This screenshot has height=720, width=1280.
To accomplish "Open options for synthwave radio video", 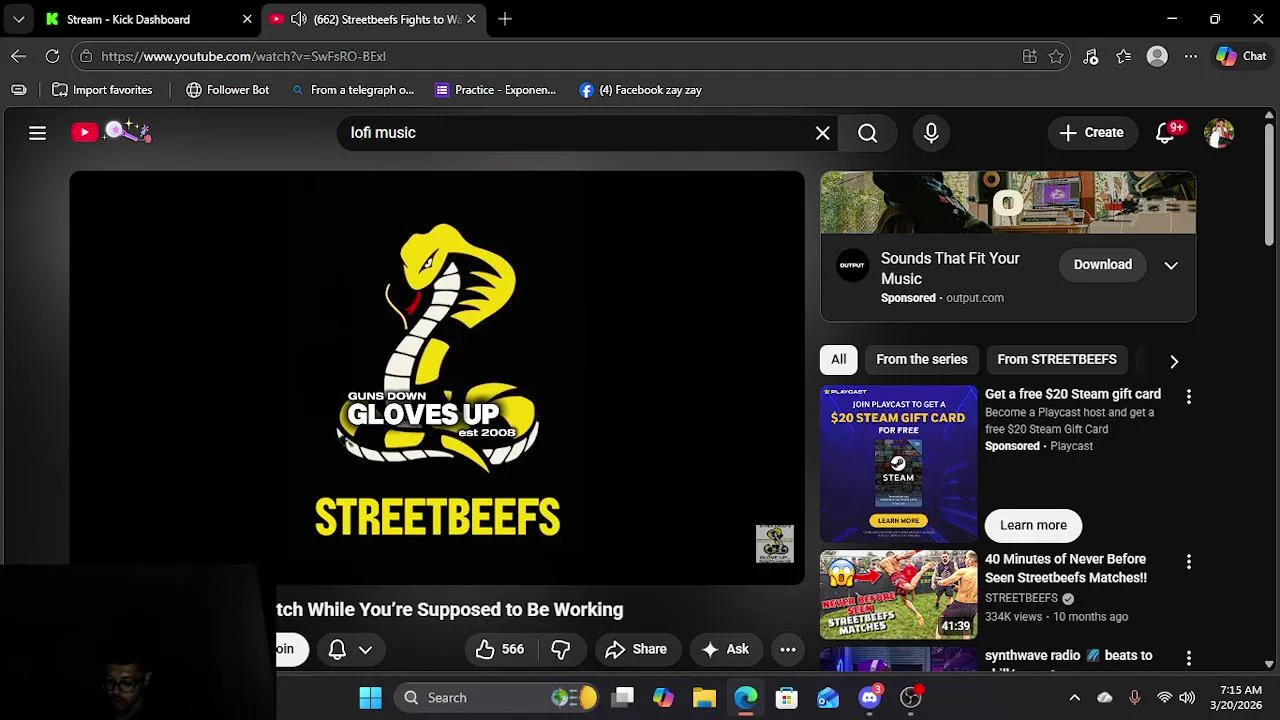I will pos(1188,658).
